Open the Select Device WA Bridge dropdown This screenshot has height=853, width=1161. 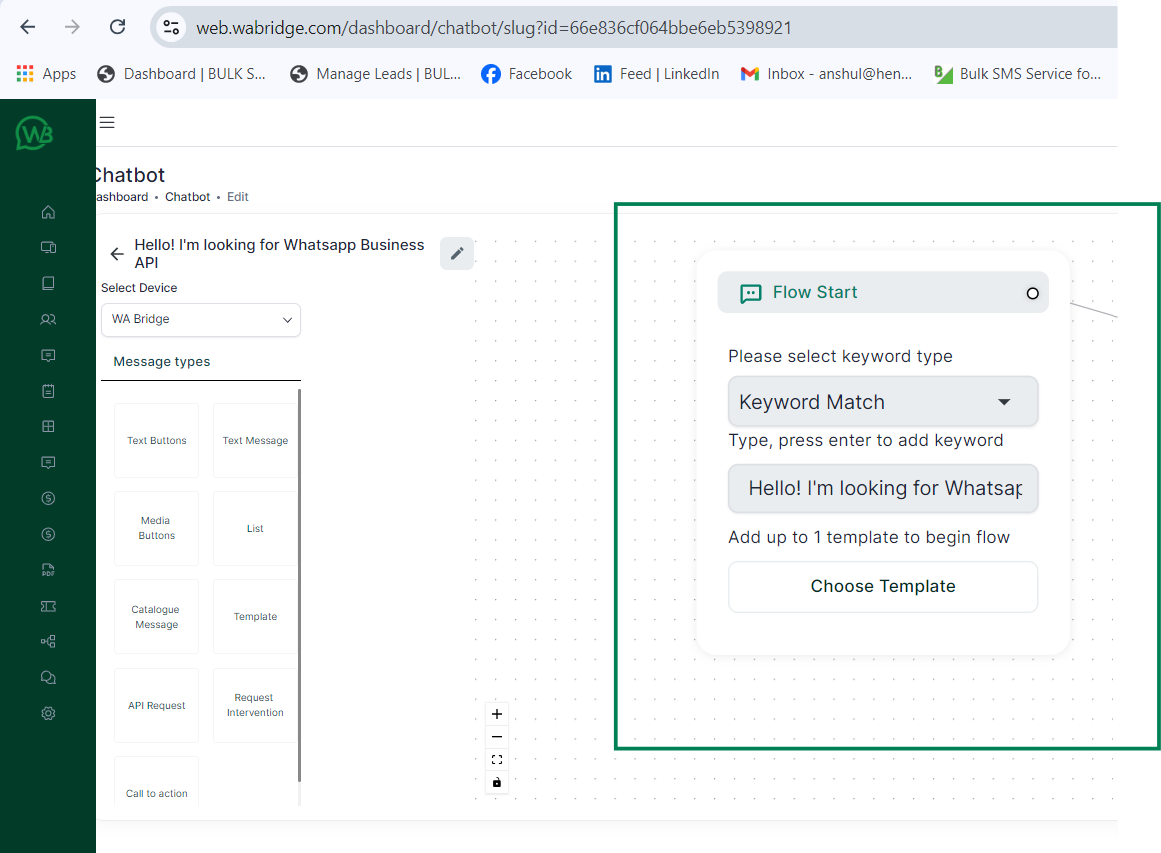pos(201,320)
